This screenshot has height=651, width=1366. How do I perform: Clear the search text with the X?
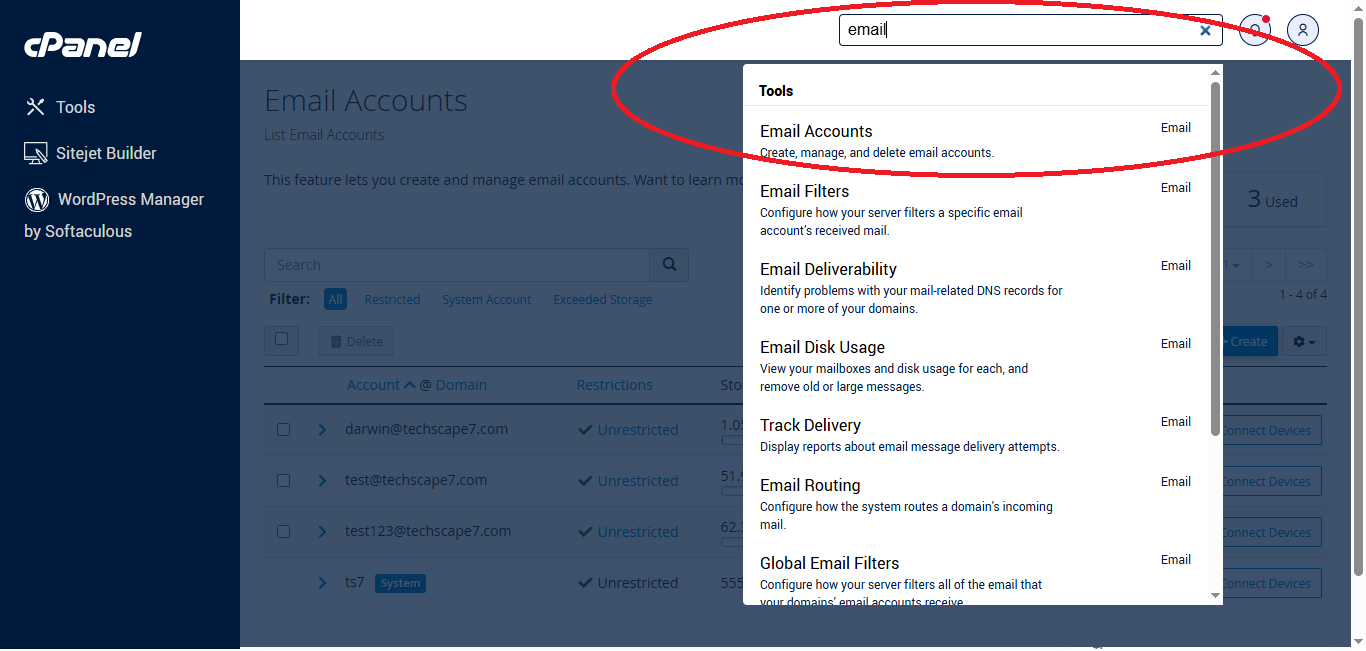coord(1205,30)
